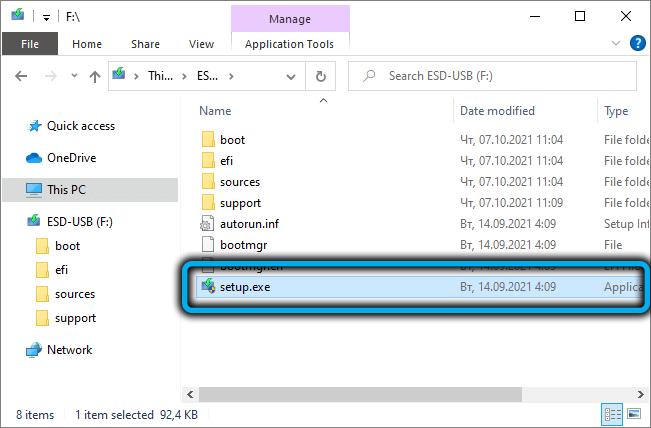Refresh the current folder view
Screen dimensions: 651x428
pos(320,76)
